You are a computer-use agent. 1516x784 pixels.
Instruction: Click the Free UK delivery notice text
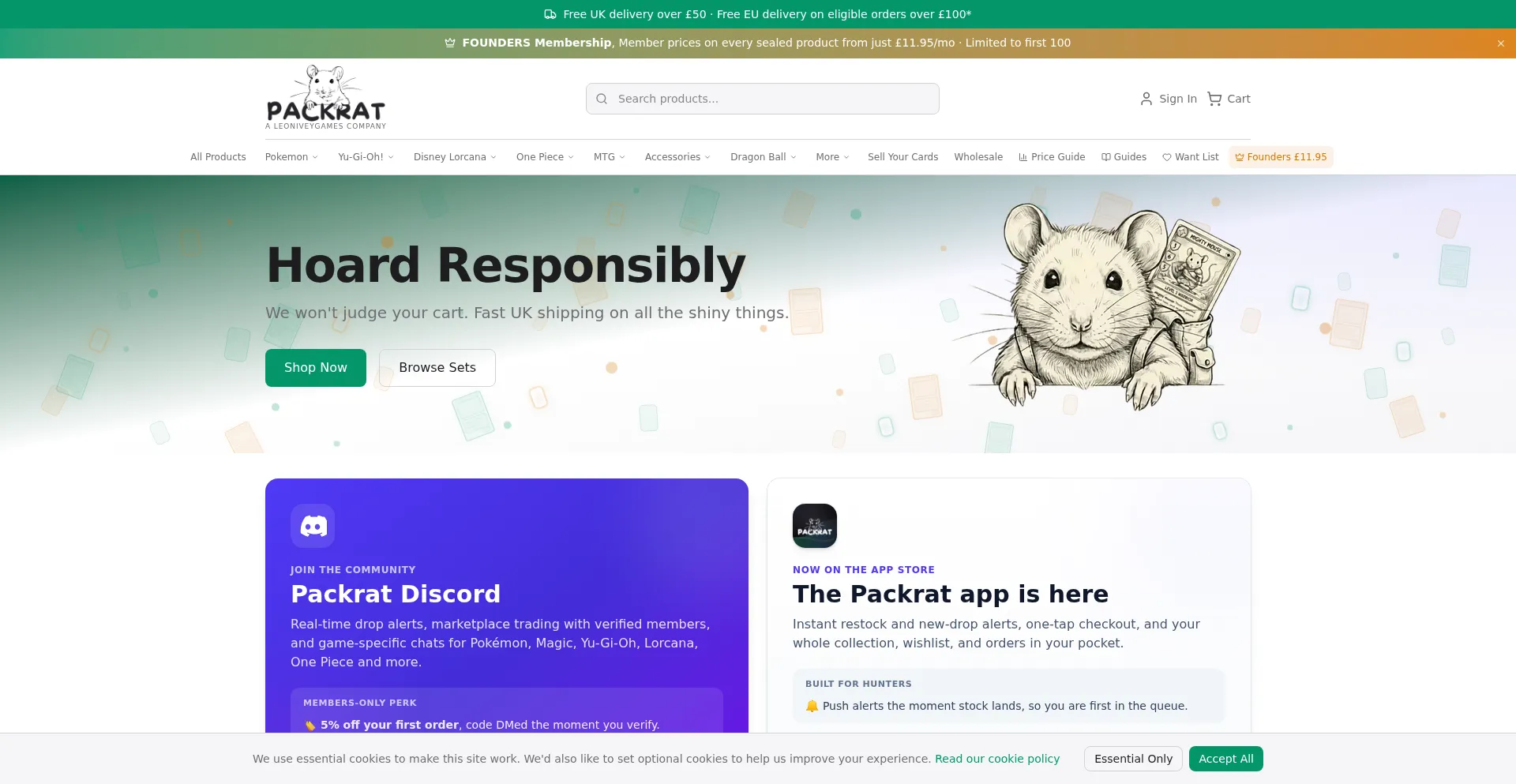pos(767,14)
